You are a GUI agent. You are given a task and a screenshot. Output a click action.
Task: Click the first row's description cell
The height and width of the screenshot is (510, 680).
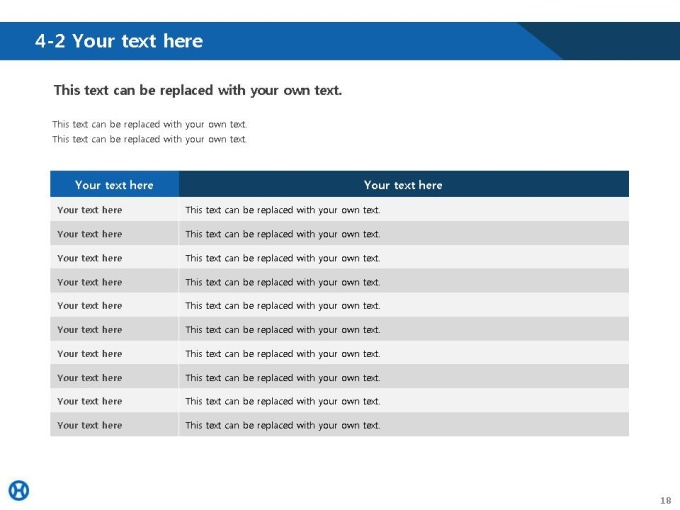[404, 209]
